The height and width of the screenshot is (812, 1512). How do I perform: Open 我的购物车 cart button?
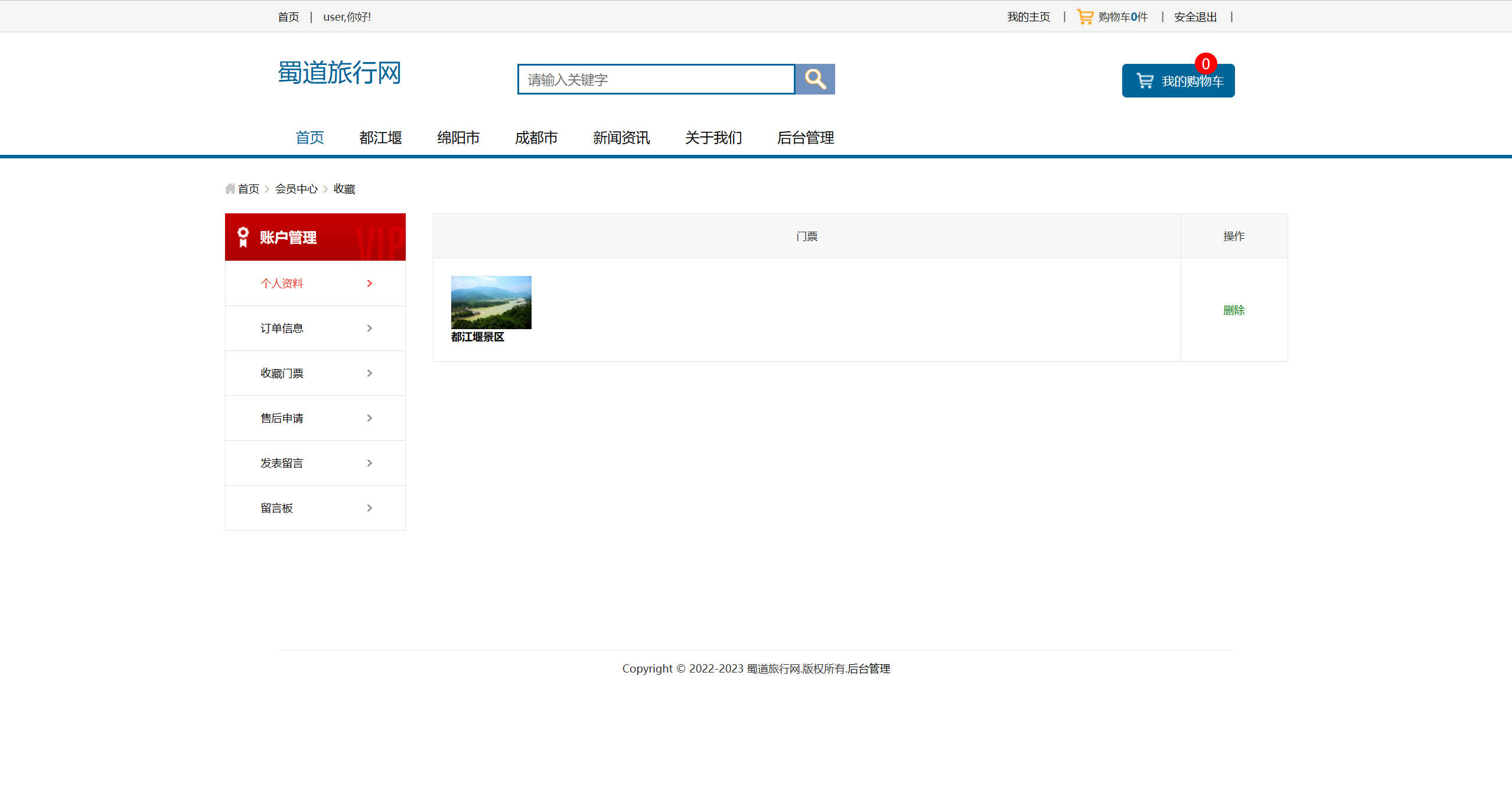1178,80
